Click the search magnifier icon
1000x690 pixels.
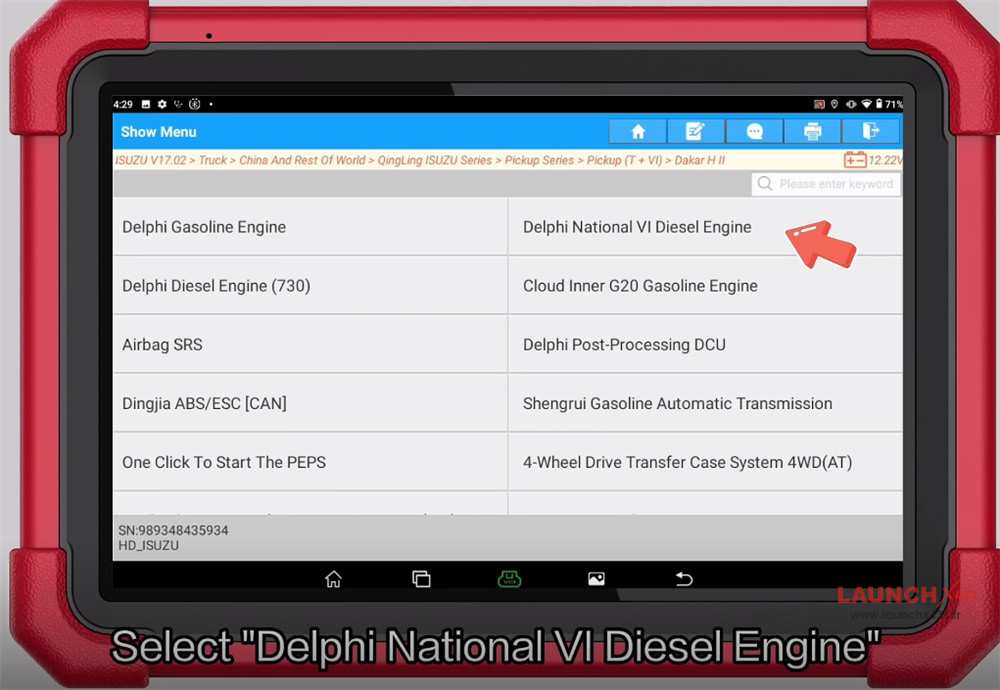click(765, 184)
